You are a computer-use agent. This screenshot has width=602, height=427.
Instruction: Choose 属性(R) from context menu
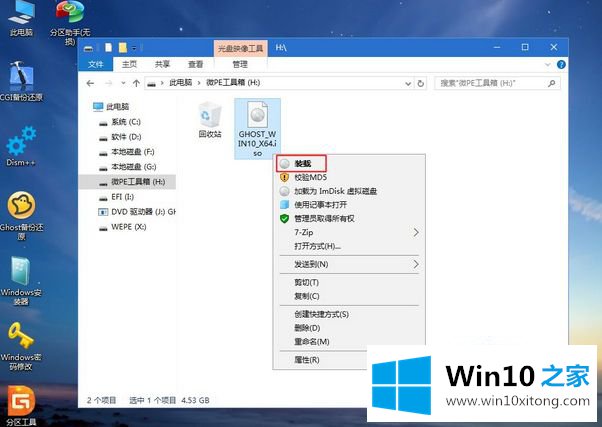click(322, 360)
